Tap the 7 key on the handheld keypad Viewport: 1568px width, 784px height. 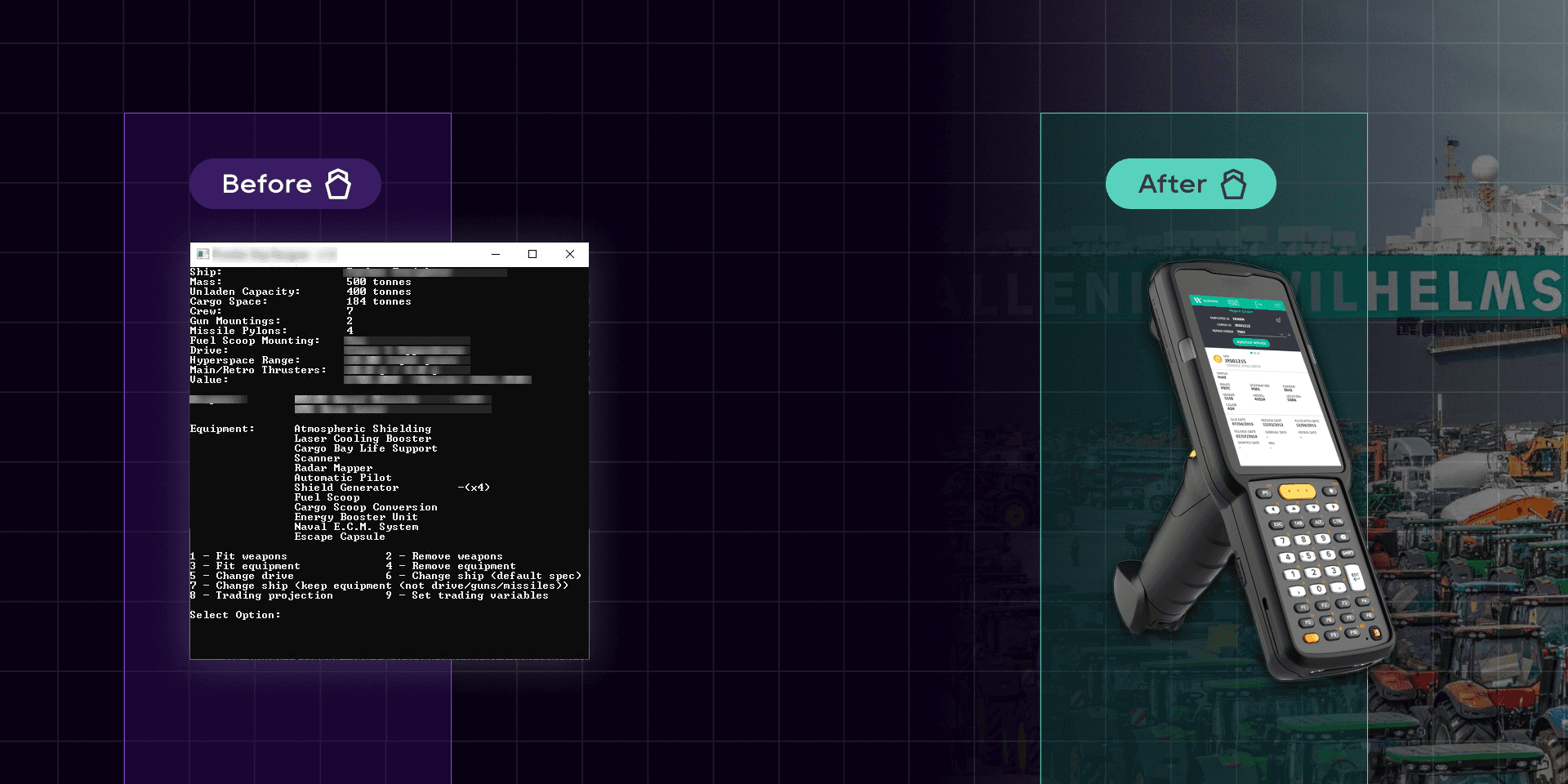click(x=1282, y=541)
